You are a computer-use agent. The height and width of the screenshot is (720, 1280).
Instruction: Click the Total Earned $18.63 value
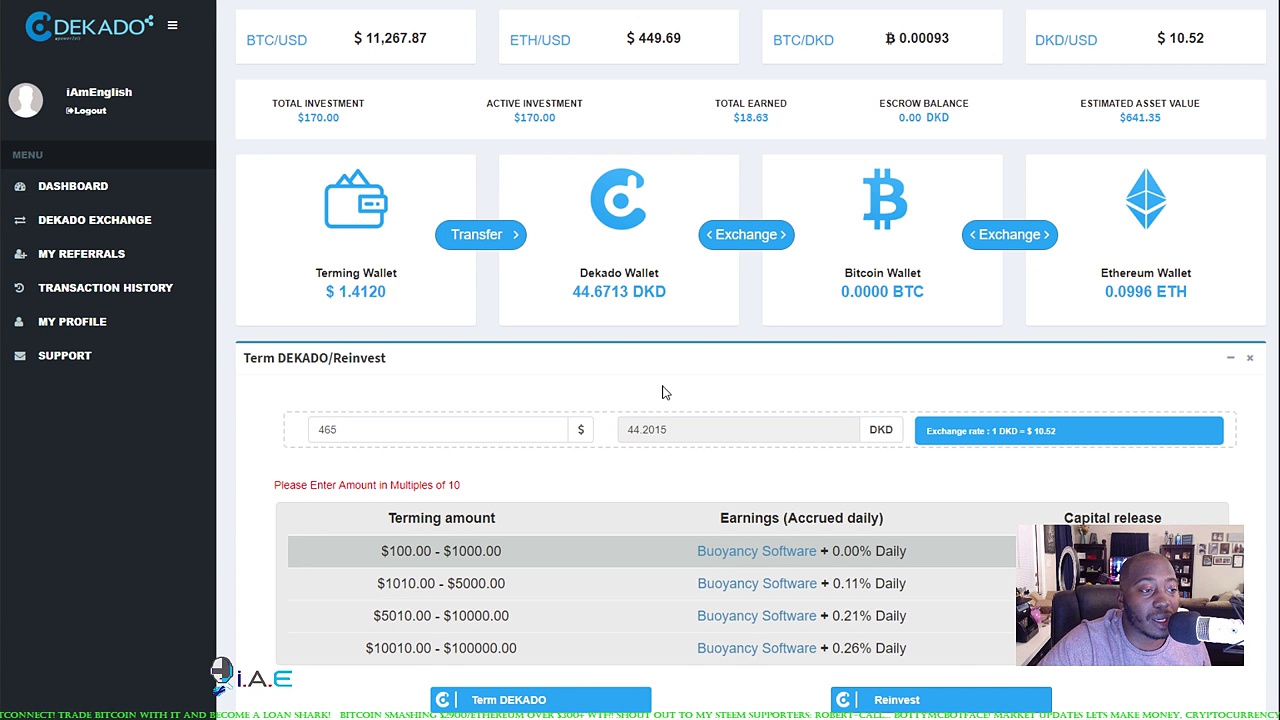[750, 118]
